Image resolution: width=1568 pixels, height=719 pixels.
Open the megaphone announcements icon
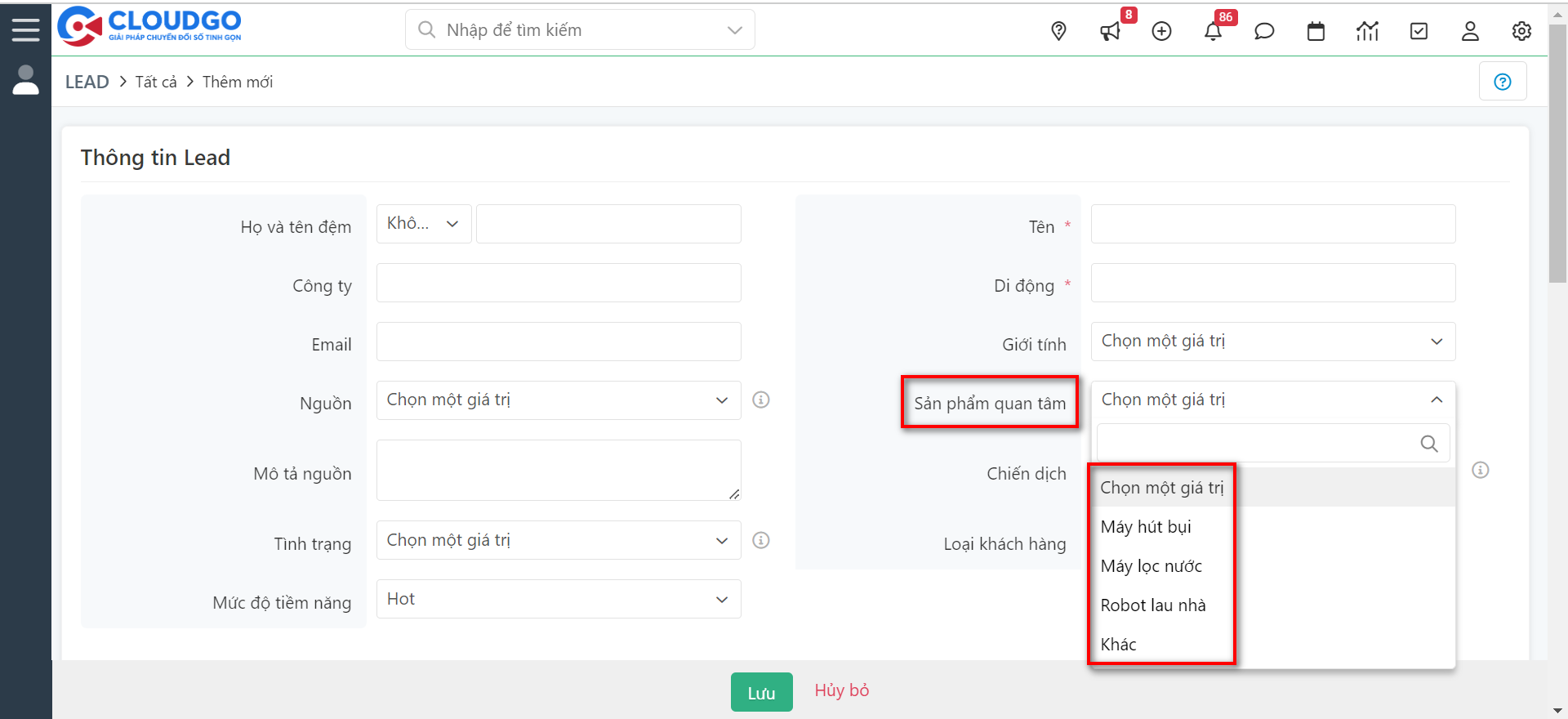pyautogui.click(x=1110, y=32)
